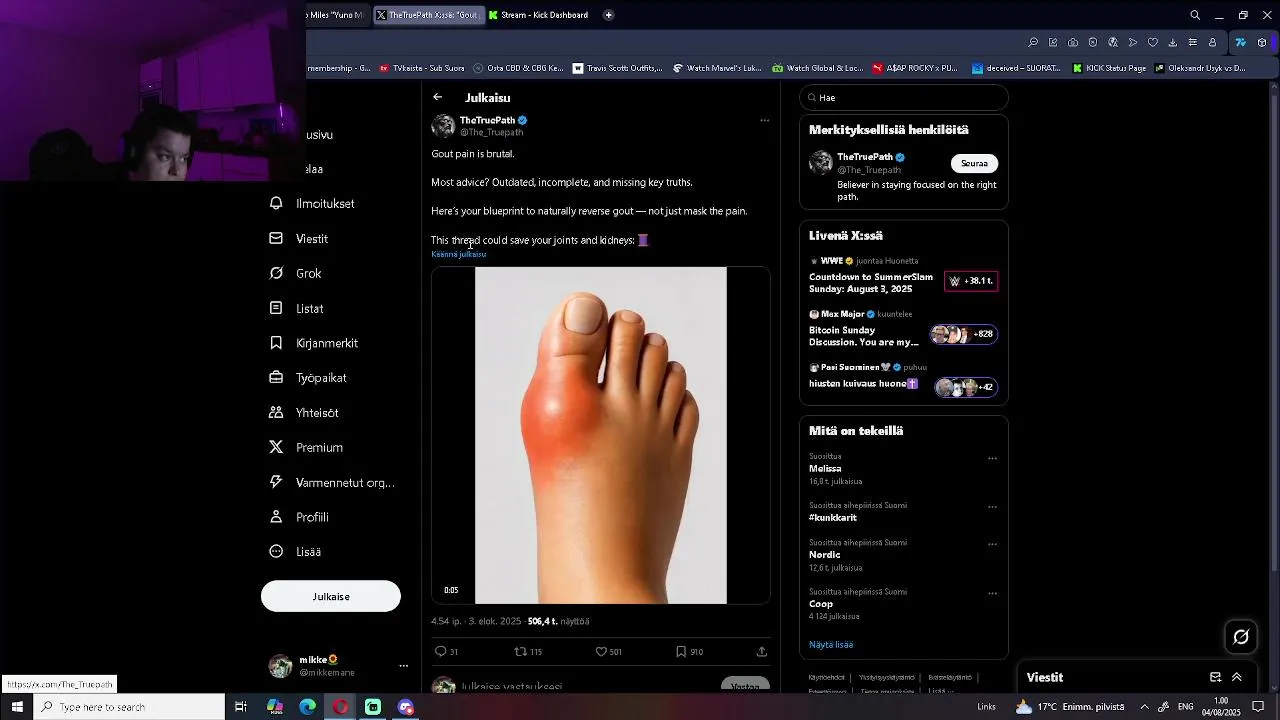Click Seuraa to follow TheTruePath
Image resolution: width=1280 pixels, height=720 pixels.
tap(974, 164)
